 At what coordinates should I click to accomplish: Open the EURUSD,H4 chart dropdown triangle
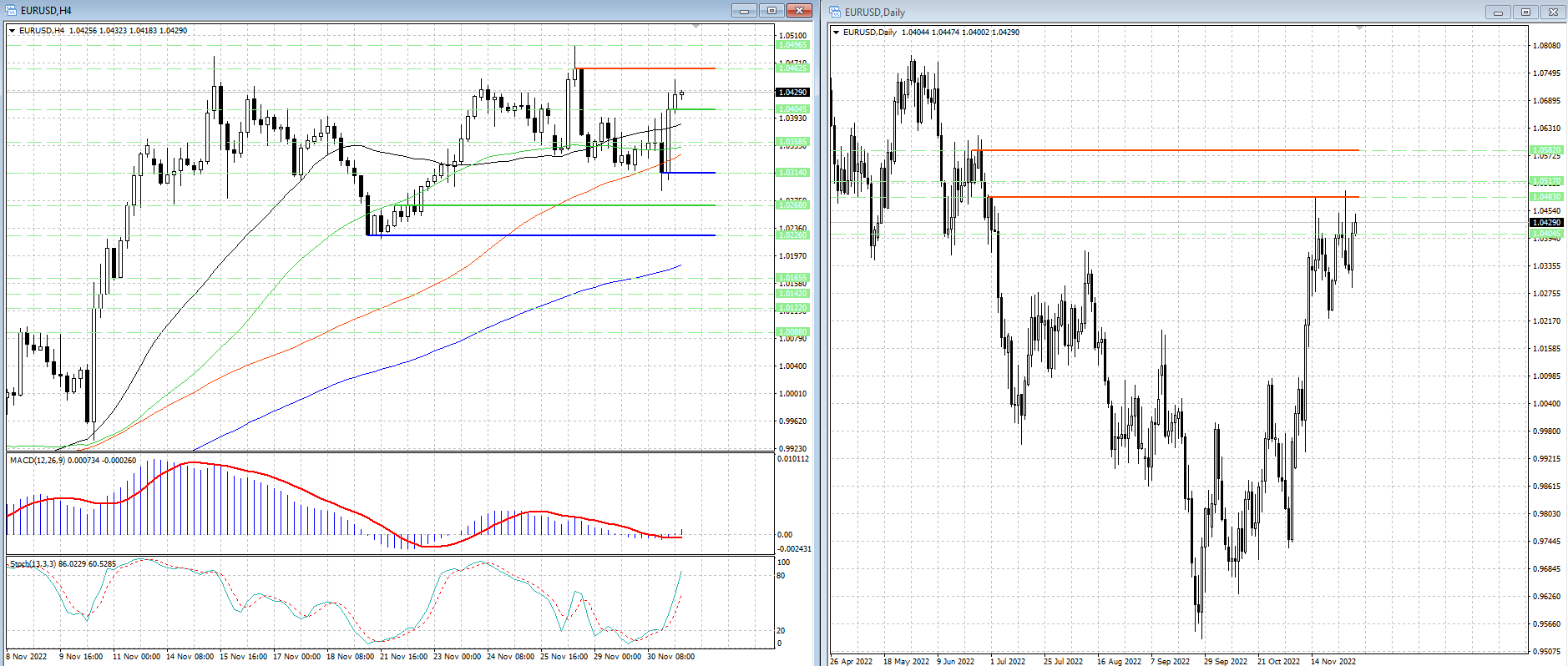click(13, 31)
